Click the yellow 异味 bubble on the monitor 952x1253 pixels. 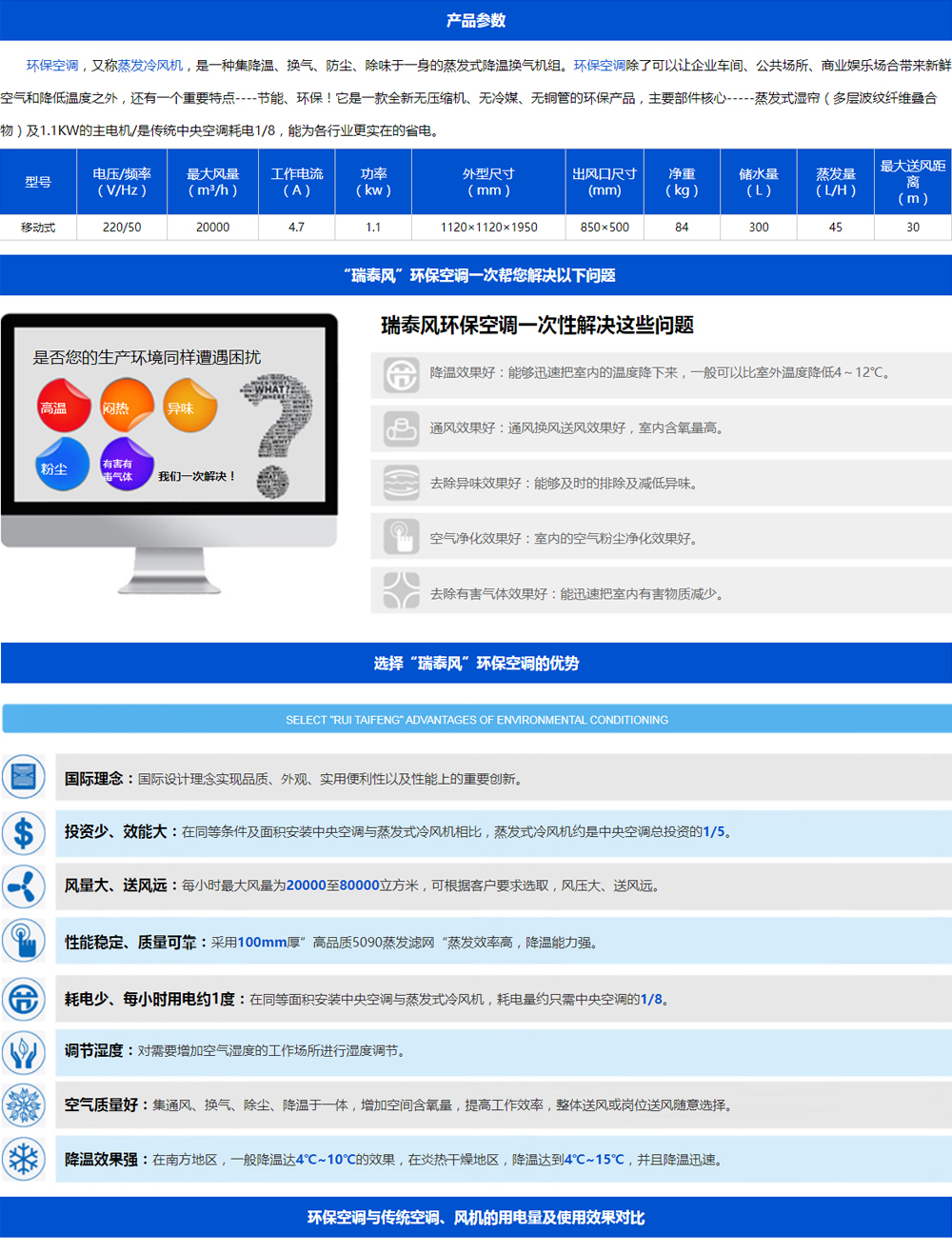pyautogui.click(x=189, y=405)
